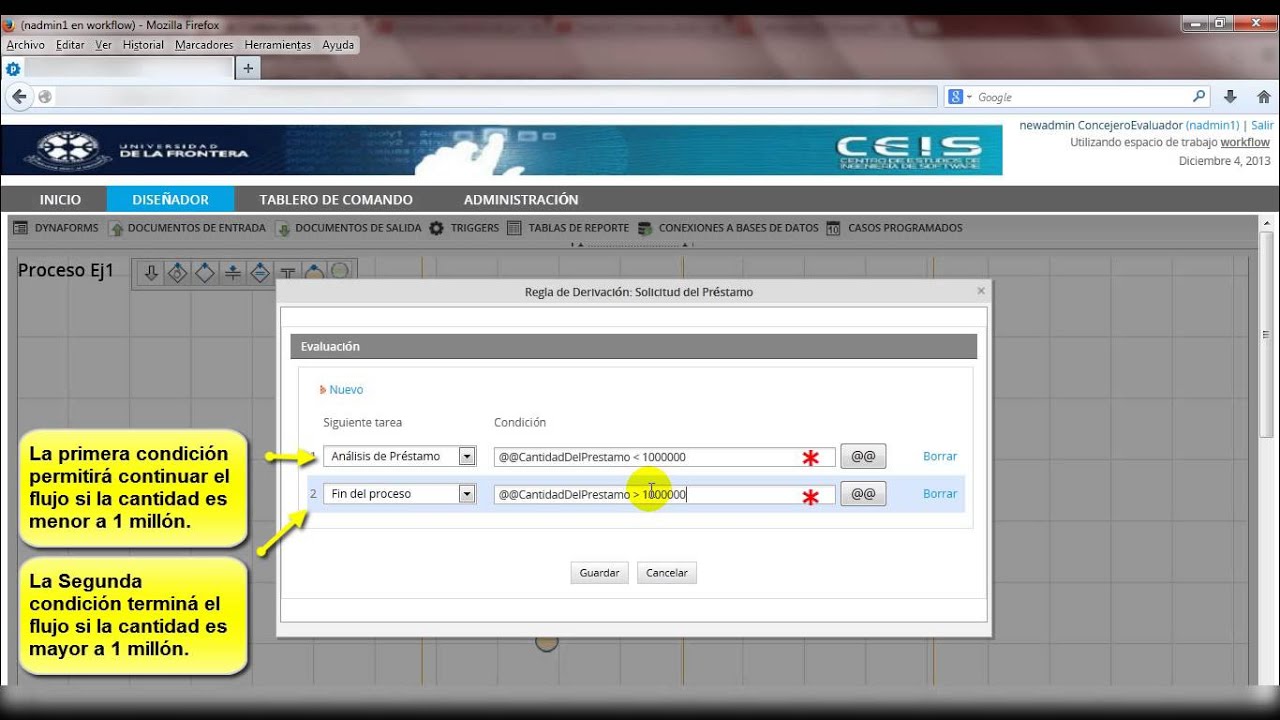Open a new Firefox tab with plus
Screen dimensions: 1280x720
[248, 68]
